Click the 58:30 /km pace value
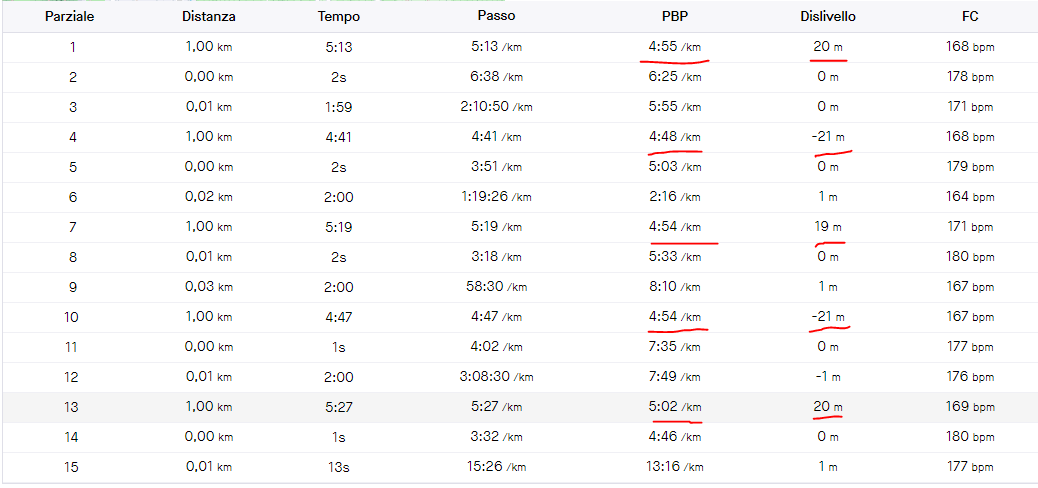1038x488 pixels. click(x=498, y=287)
